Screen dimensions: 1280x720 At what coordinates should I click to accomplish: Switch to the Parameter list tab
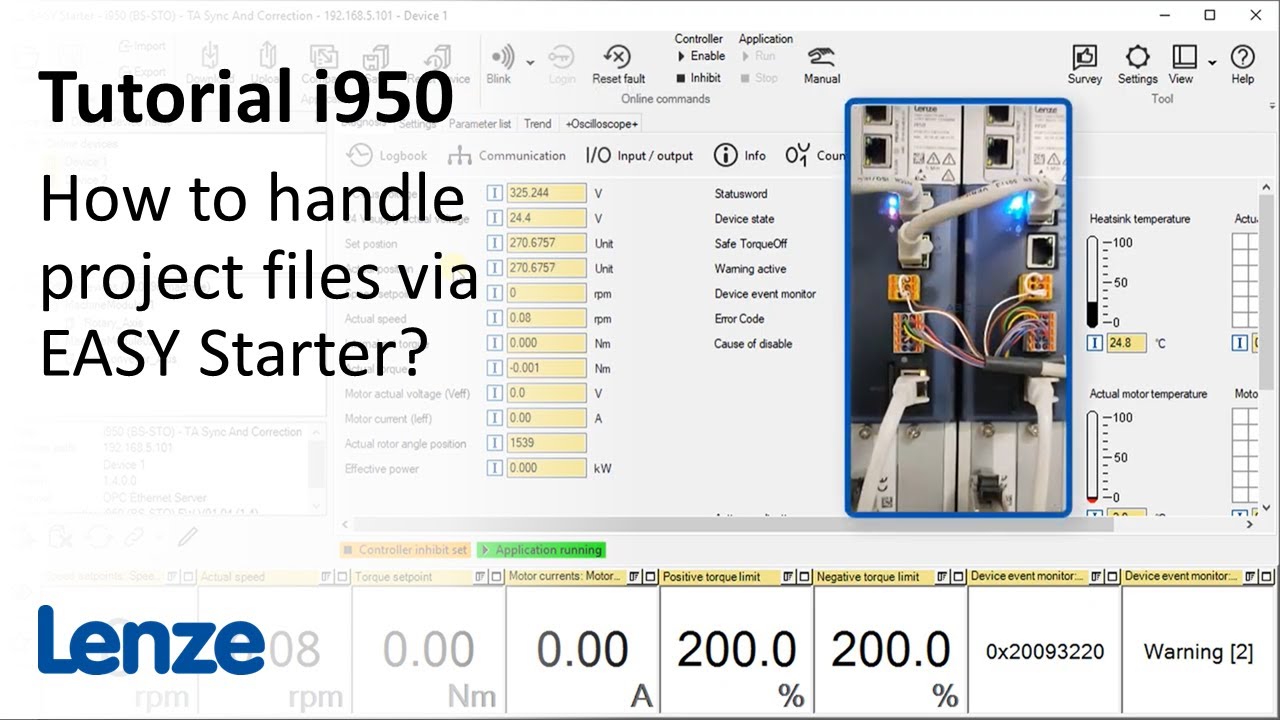point(480,124)
